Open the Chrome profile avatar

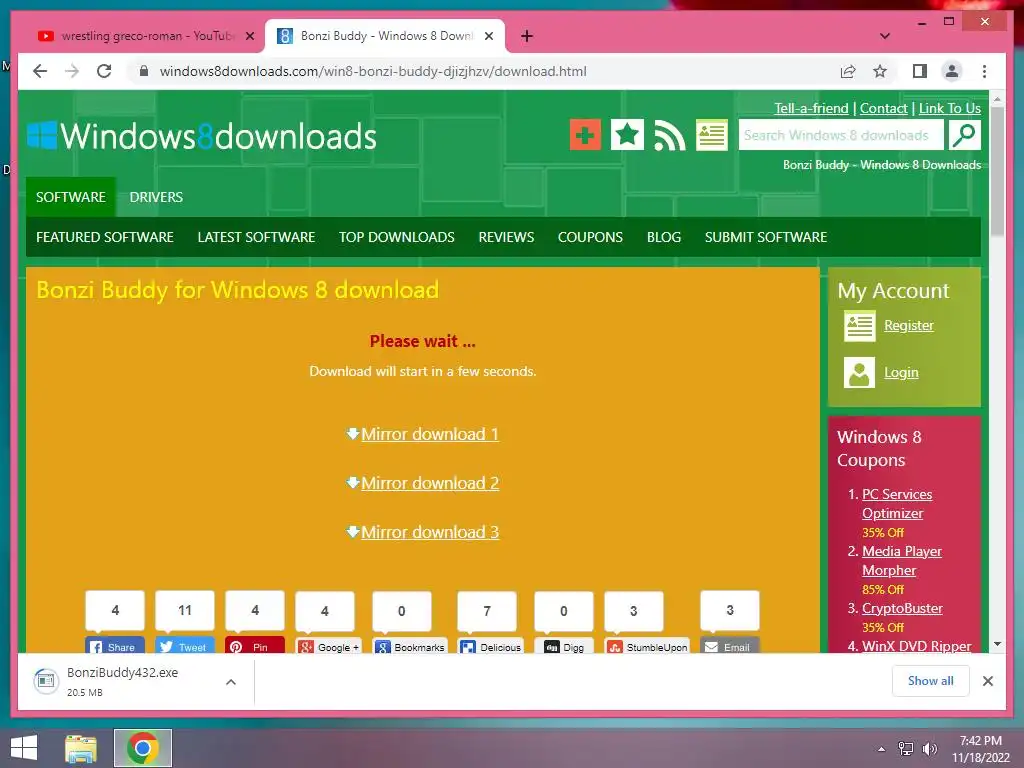tap(952, 71)
